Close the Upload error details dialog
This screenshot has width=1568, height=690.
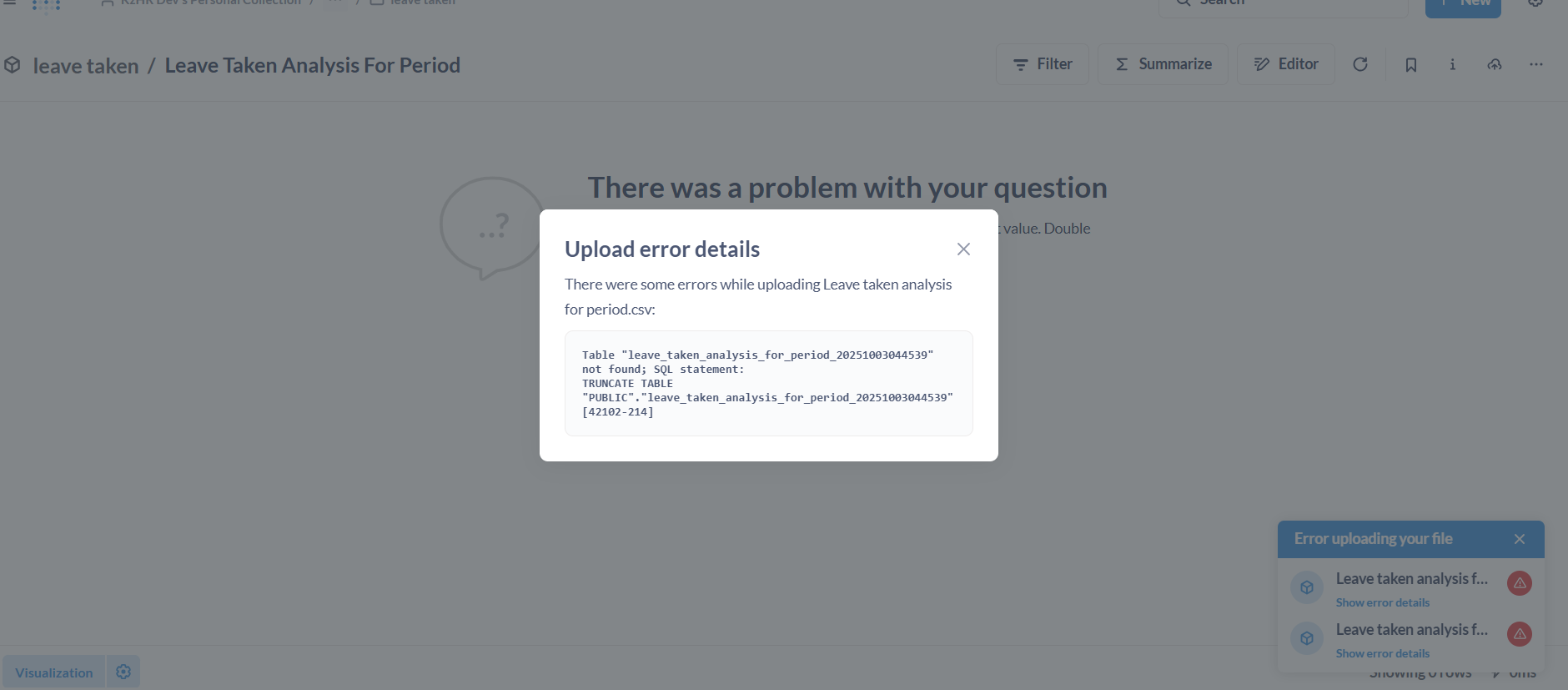click(963, 249)
